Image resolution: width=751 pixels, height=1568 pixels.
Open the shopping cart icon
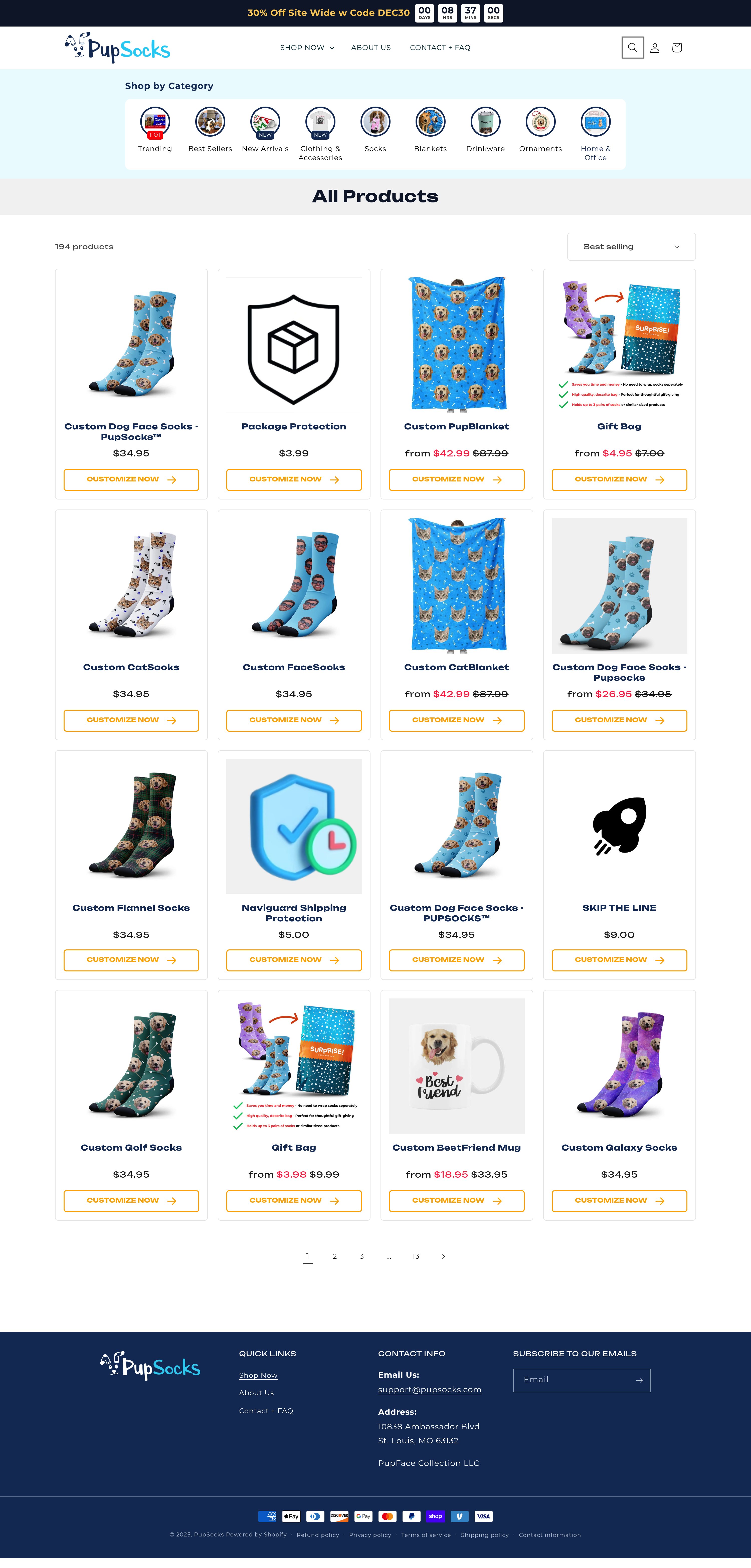click(677, 48)
